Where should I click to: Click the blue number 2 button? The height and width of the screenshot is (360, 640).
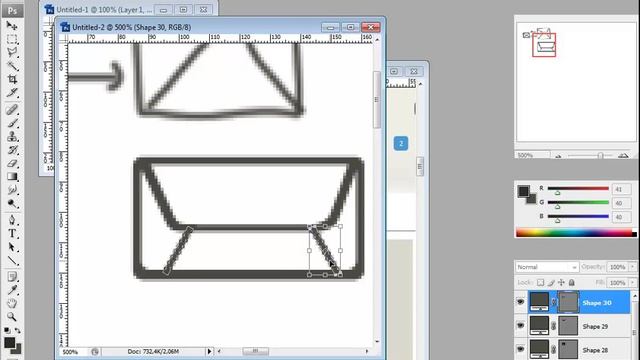(401, 143)
